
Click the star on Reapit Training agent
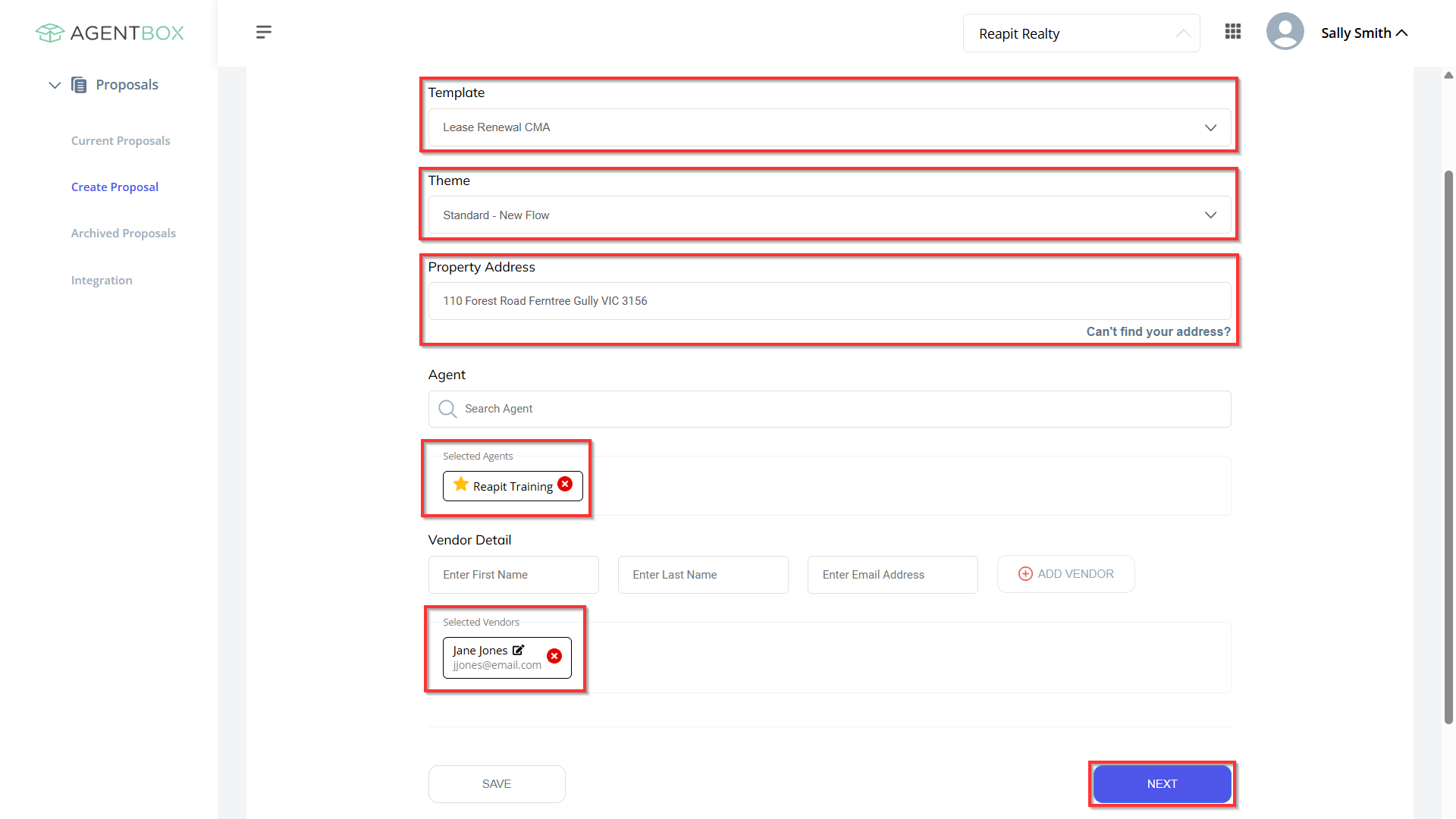460,484
